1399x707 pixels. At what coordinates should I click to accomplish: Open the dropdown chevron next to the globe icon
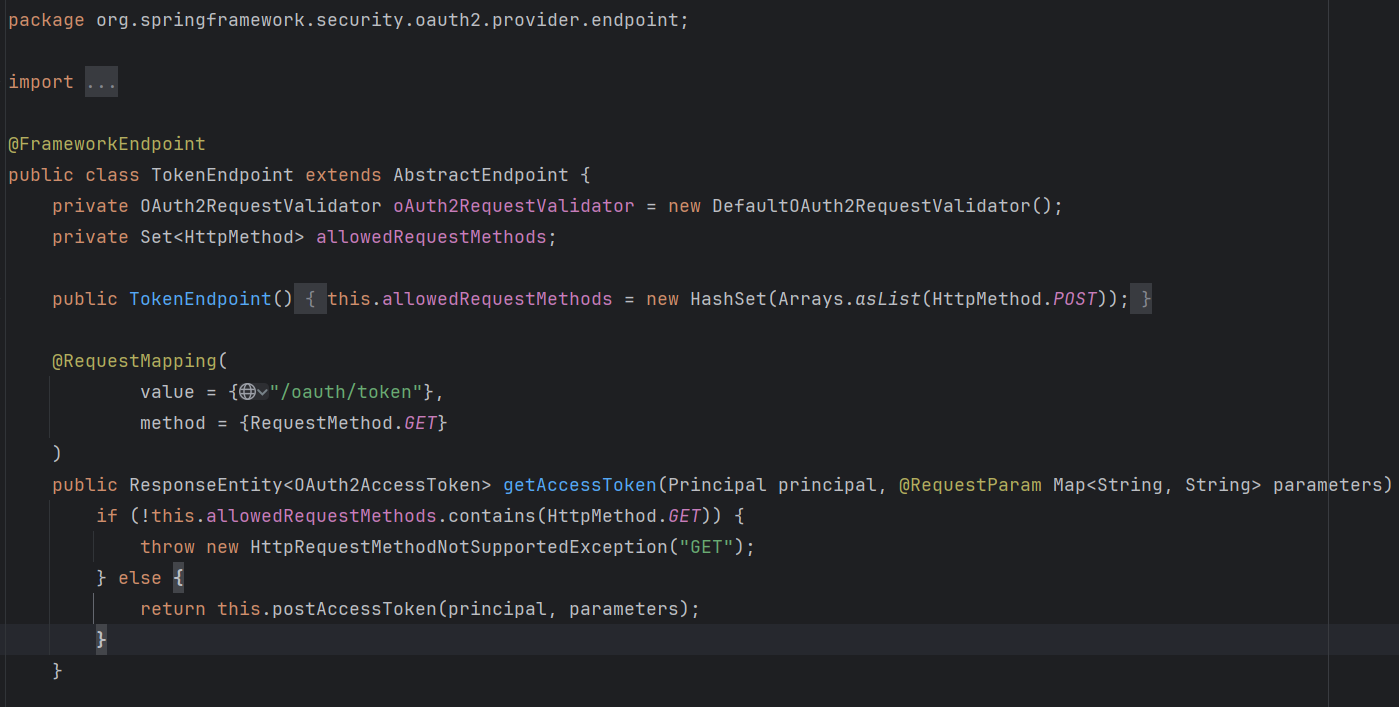click(262, 392)
